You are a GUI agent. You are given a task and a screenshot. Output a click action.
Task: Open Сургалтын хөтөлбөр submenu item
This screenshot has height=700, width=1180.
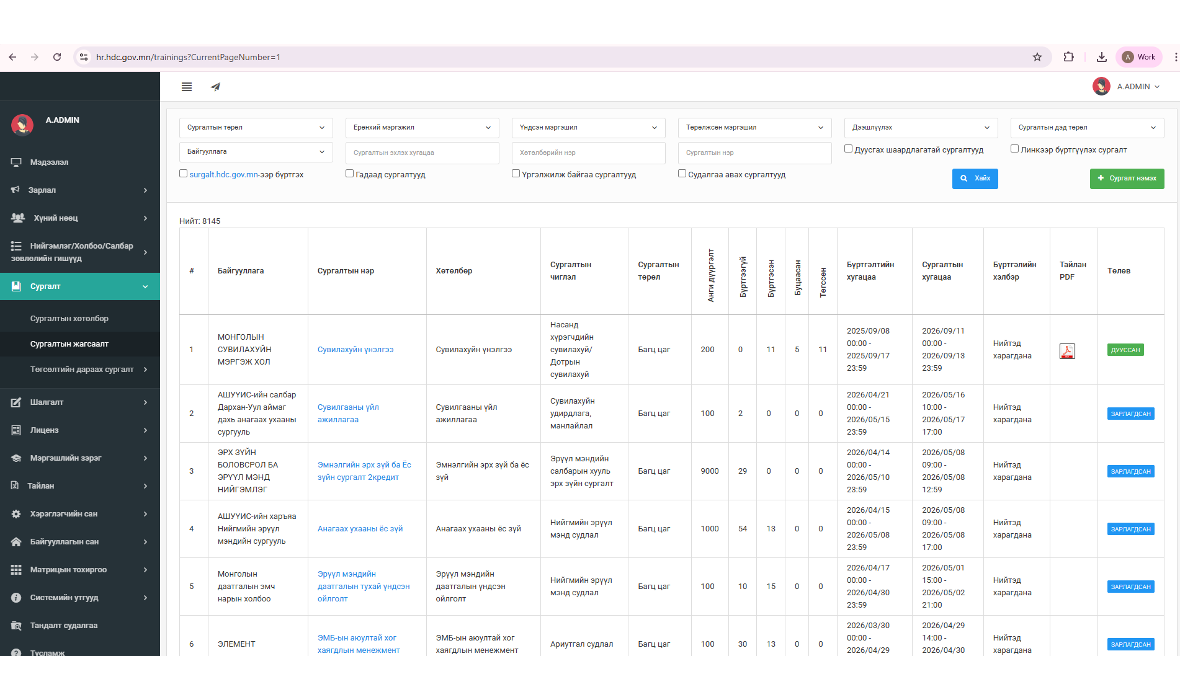(x=69, y=318)
